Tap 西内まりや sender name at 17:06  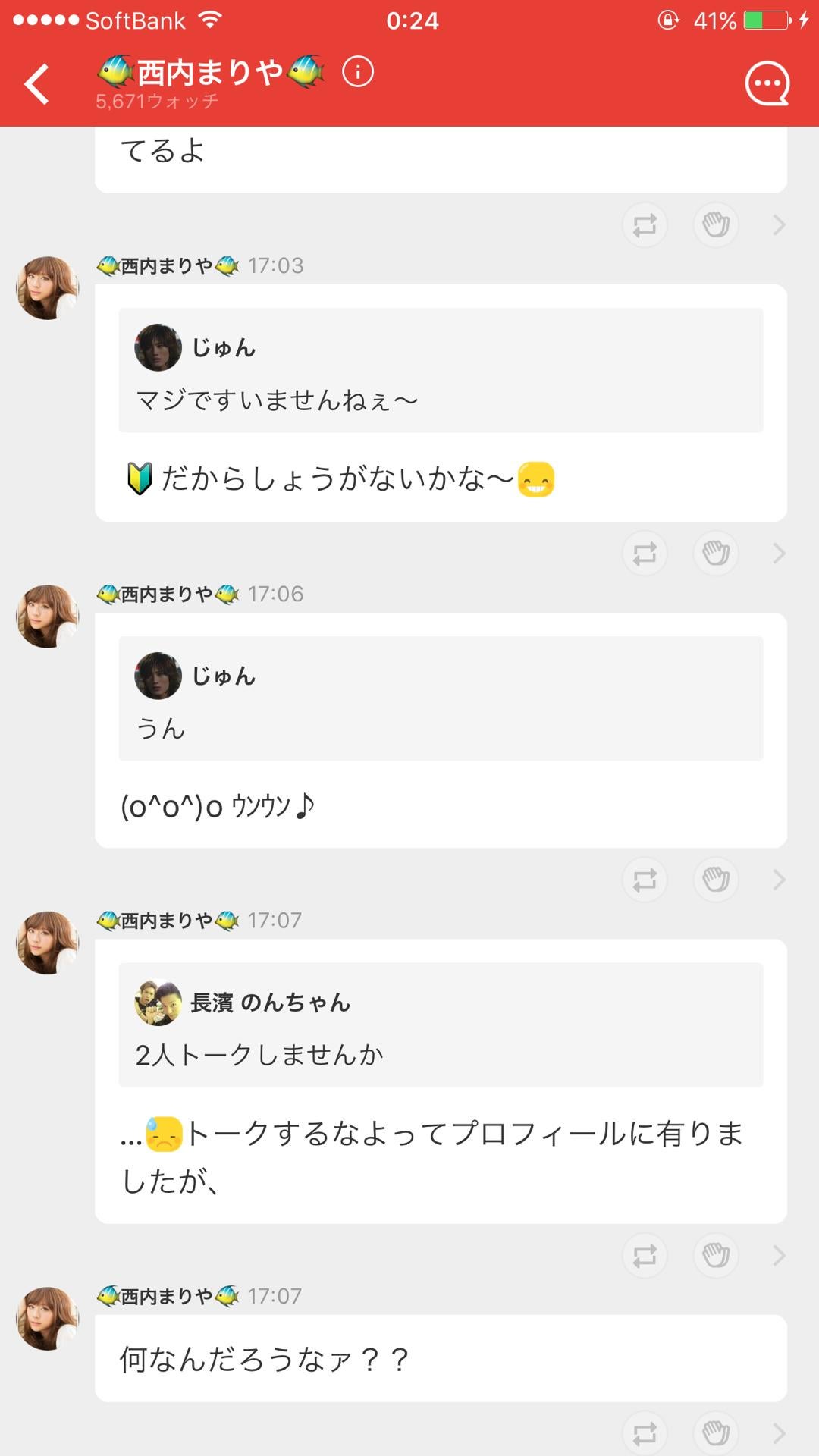click(167, 595)
